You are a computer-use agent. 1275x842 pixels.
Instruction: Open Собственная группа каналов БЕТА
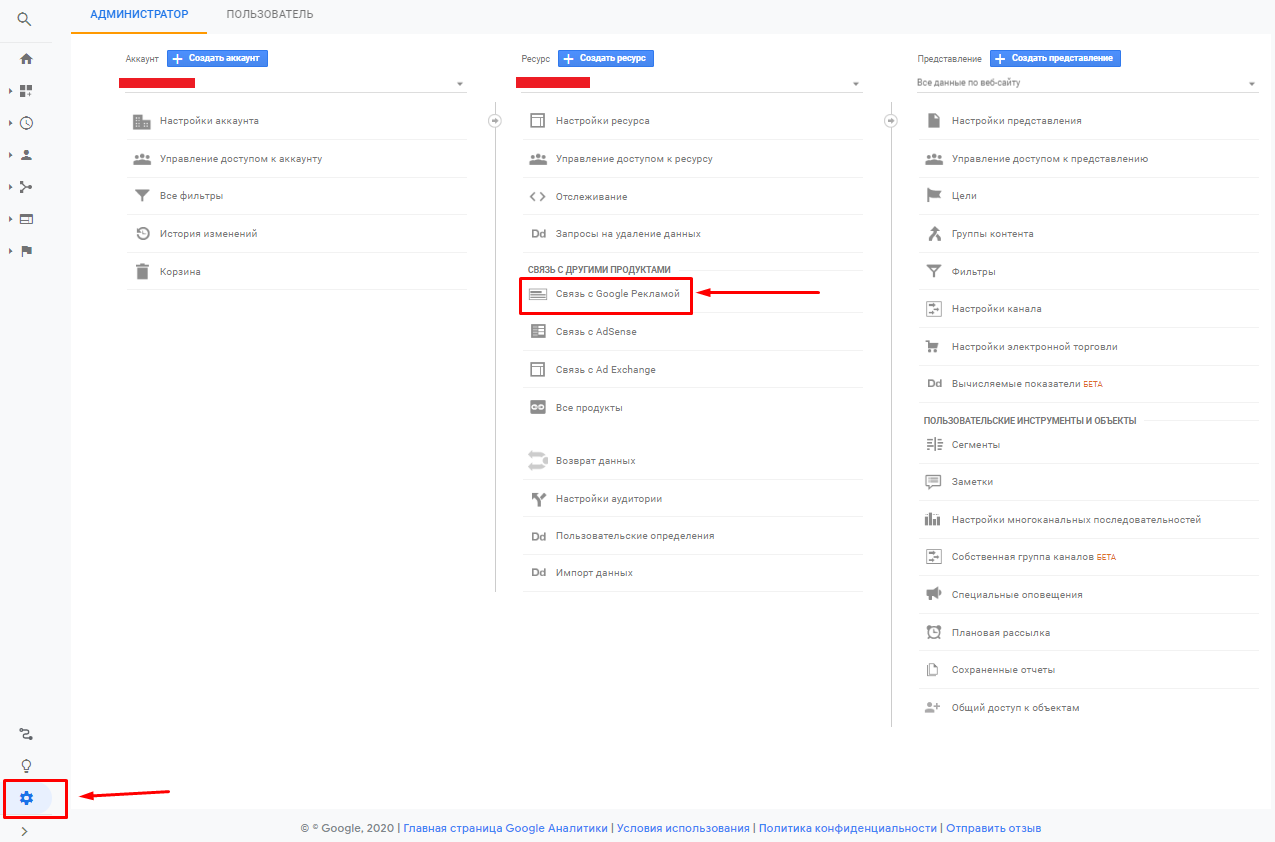click(x=1033, y=557)
